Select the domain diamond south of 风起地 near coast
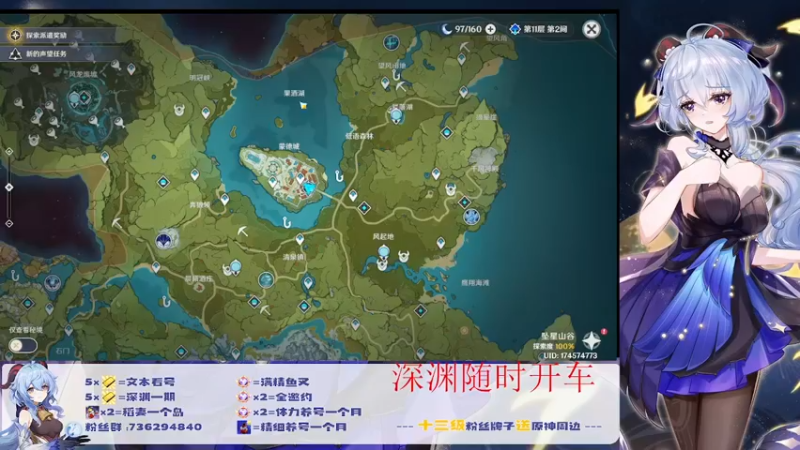This screenshot has height=450, width=800. [420, 310]
